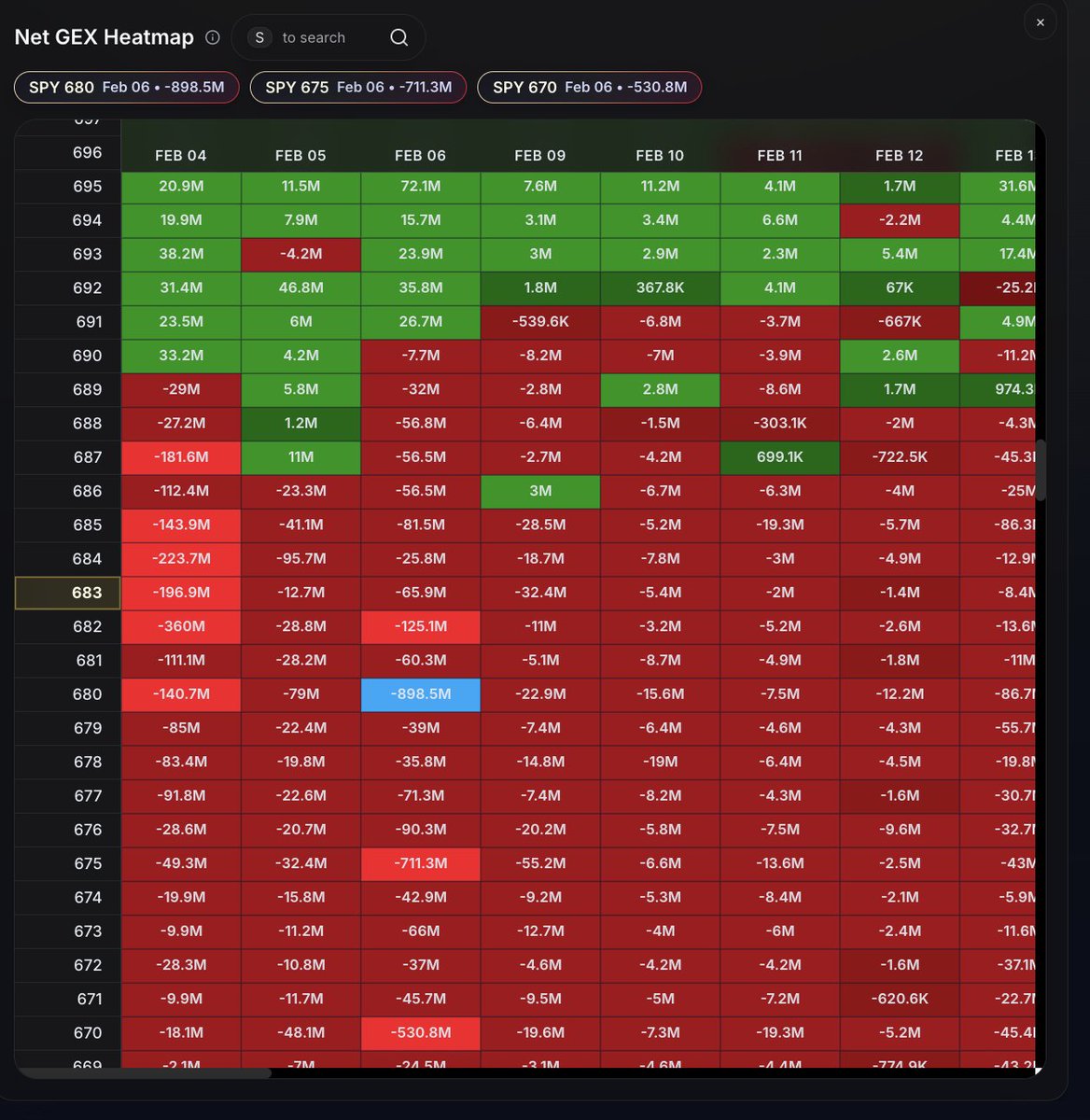Select the 680 strike row label

[x=68, y=694]
